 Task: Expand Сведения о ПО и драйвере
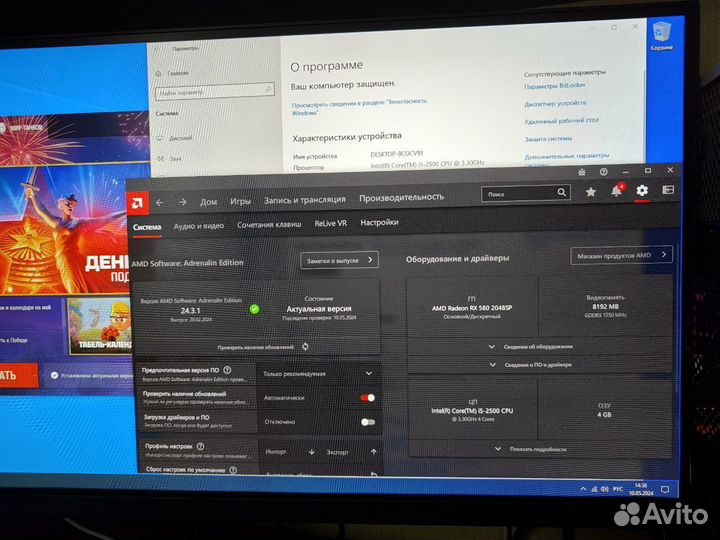[532, 365]
